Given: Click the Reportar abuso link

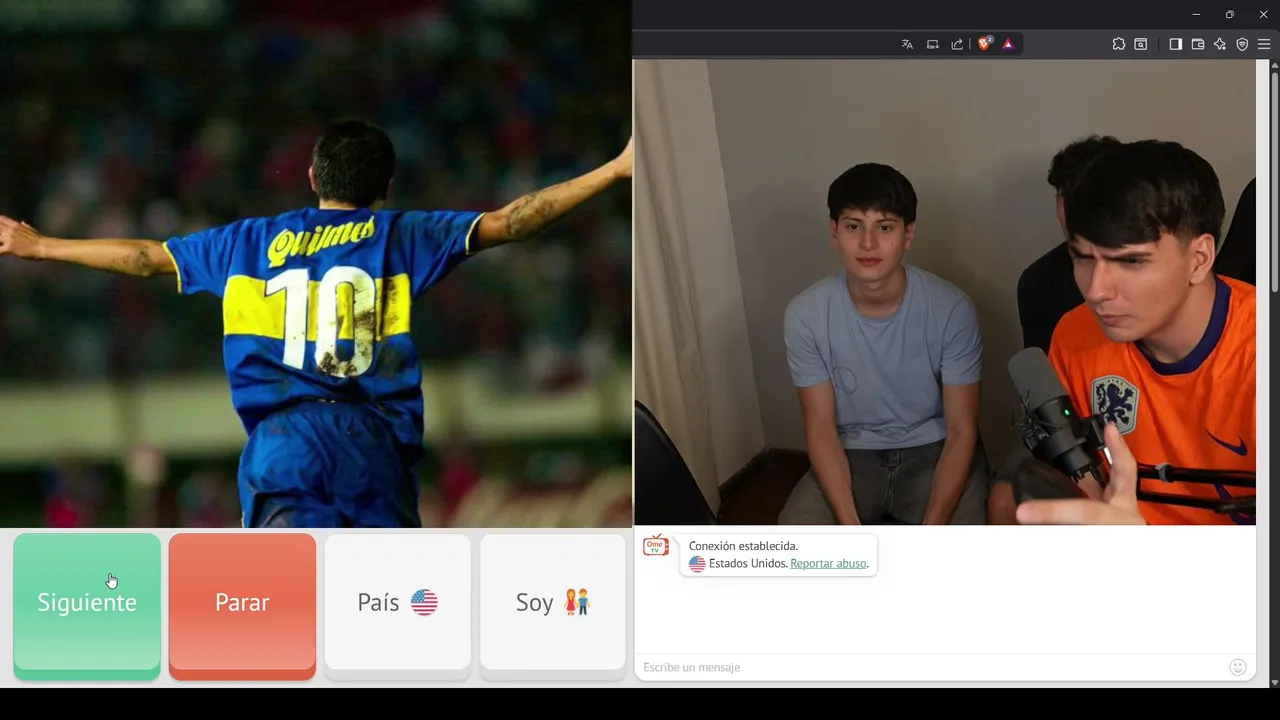Looking at the screenshot, I should pos(828,563).
